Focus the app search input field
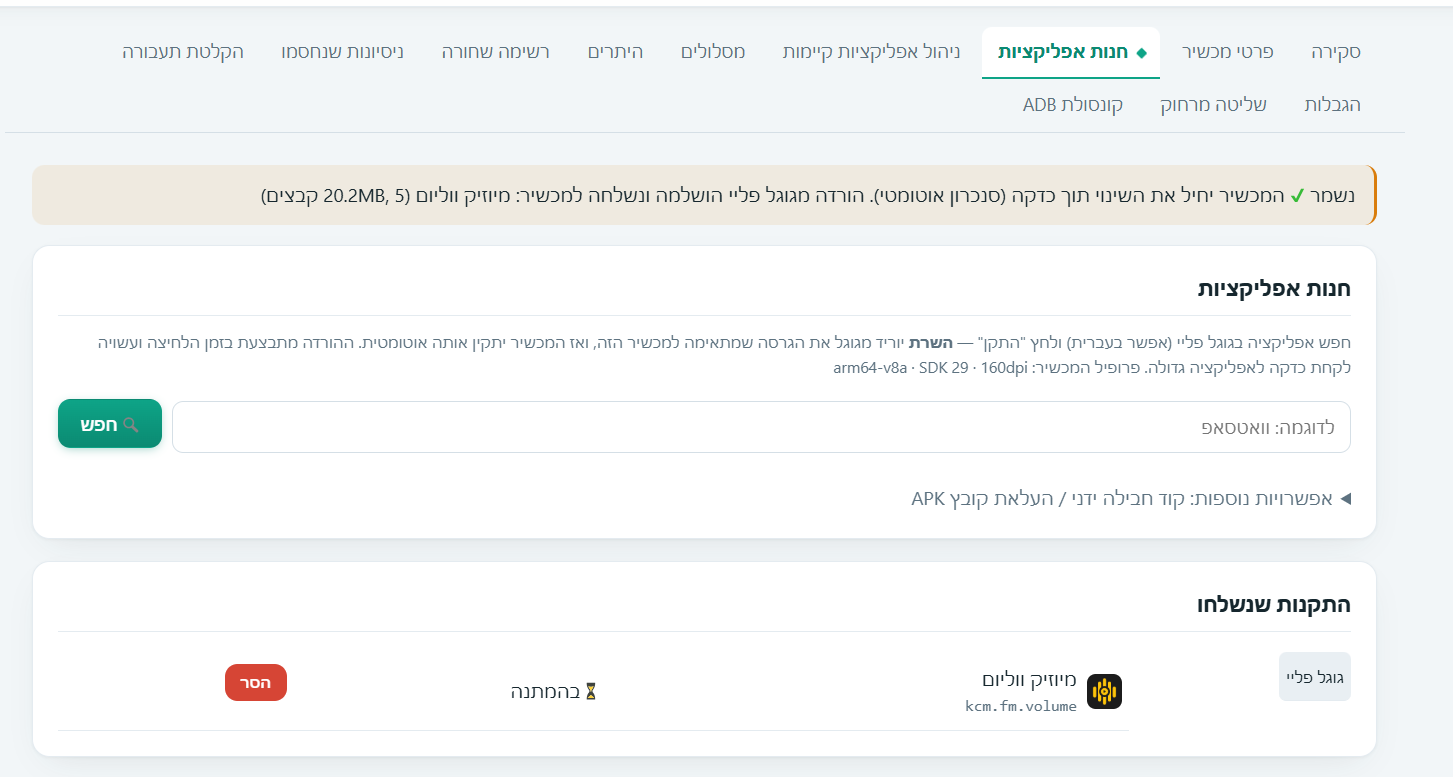 [x=761, y=427]
